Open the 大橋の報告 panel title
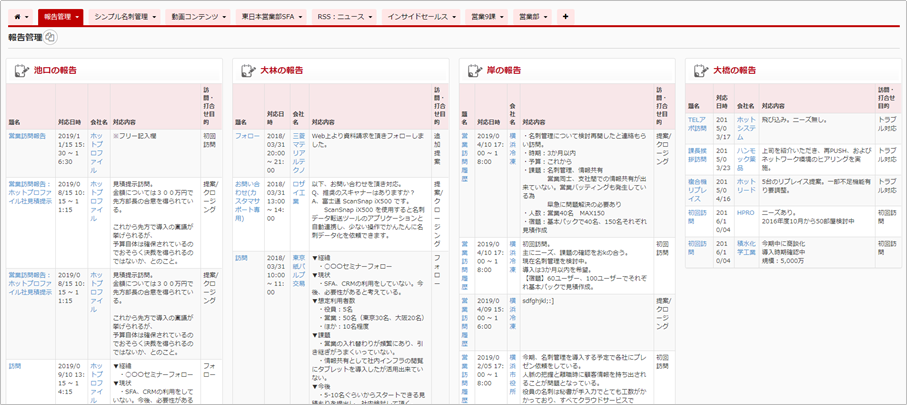Screen dimensions: 907x405 tap(735, 71)
